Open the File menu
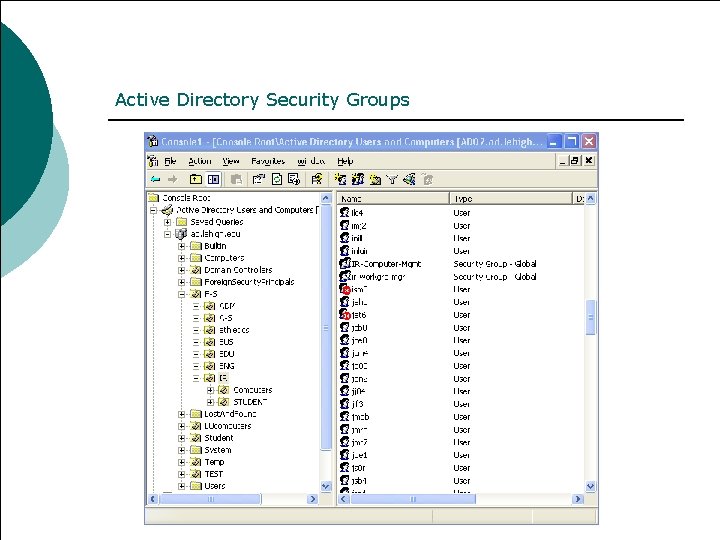 pyautogui.click(x=170, y=161)
